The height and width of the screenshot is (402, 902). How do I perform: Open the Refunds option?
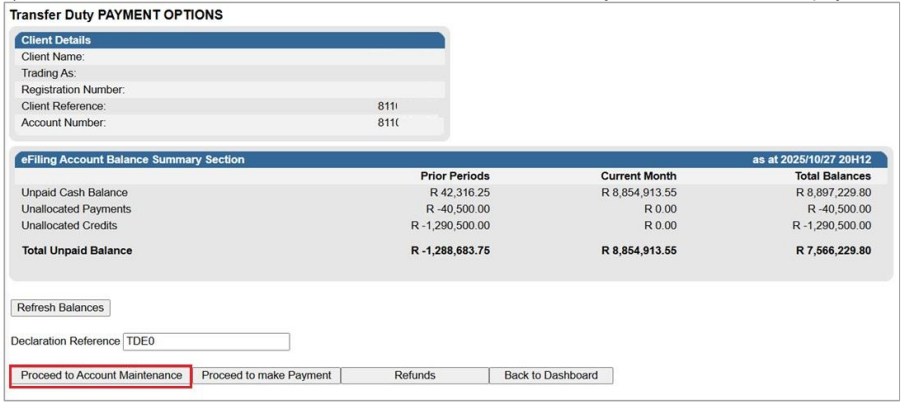(415, 375)
